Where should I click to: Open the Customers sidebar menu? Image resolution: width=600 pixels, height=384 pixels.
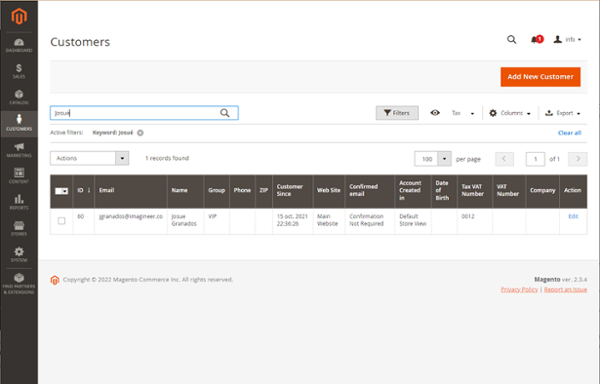pyautogui.click(x=19, y=124)
